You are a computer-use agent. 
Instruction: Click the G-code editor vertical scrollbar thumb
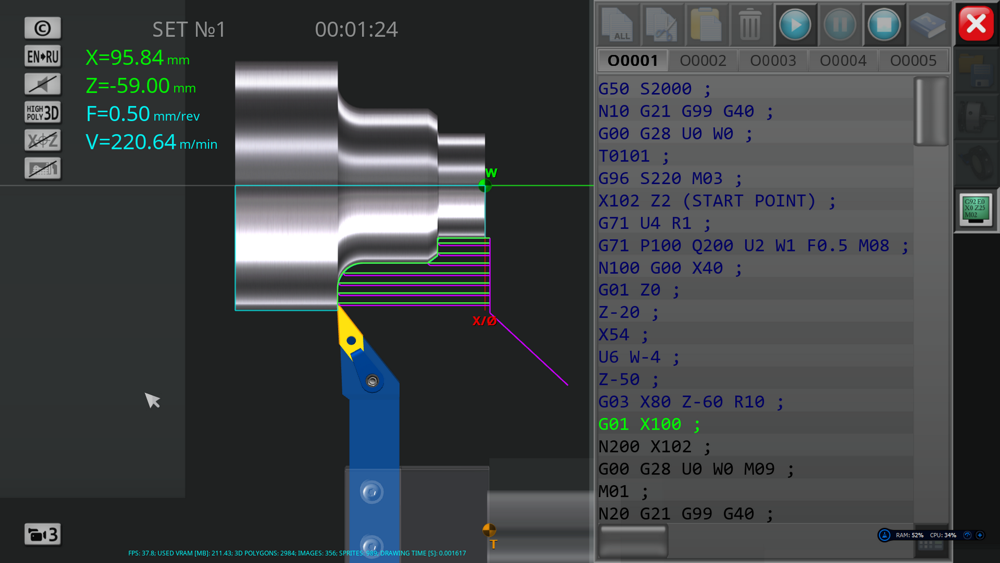coord(931,112)
